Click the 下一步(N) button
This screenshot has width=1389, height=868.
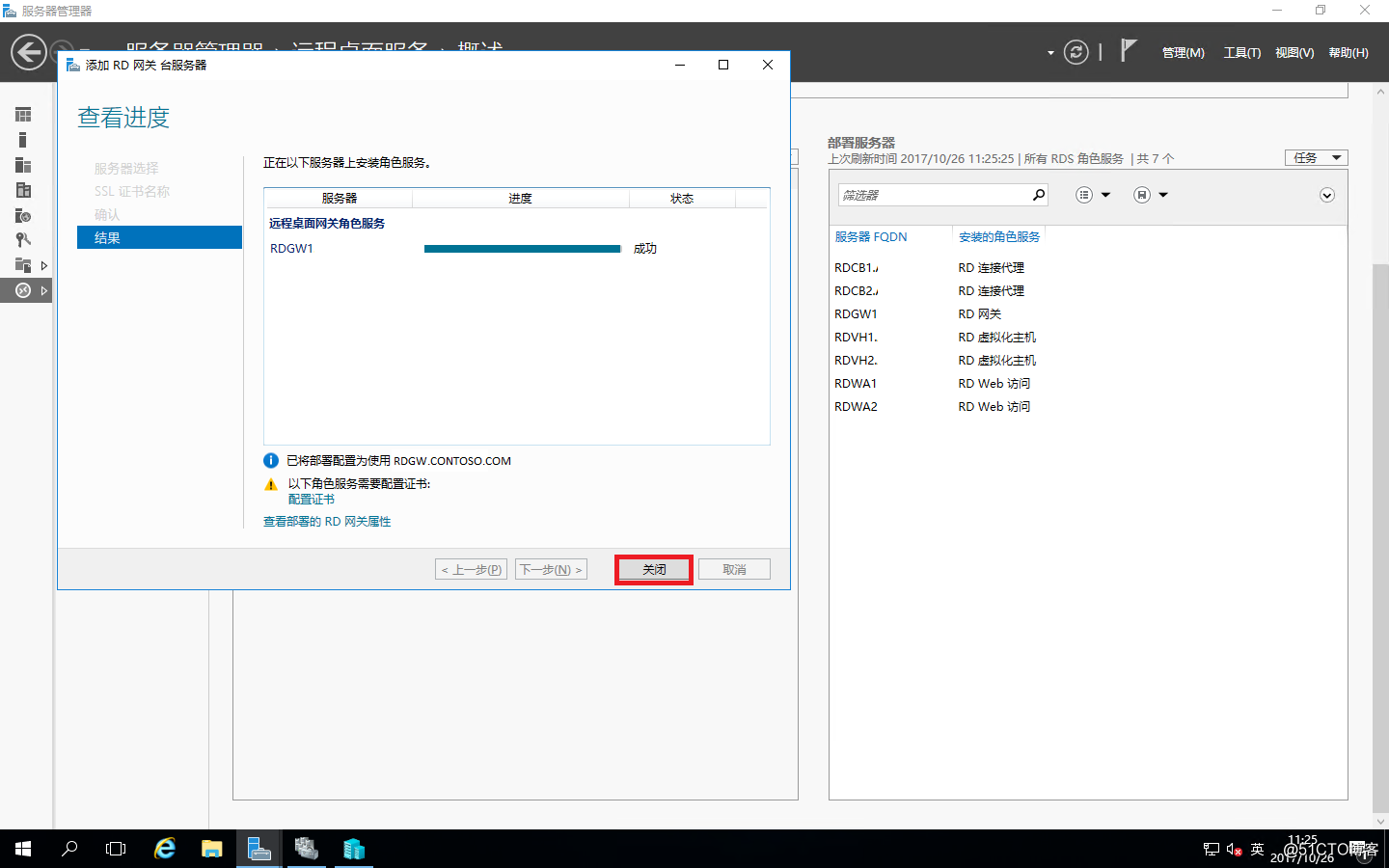(x=551, y=570)
